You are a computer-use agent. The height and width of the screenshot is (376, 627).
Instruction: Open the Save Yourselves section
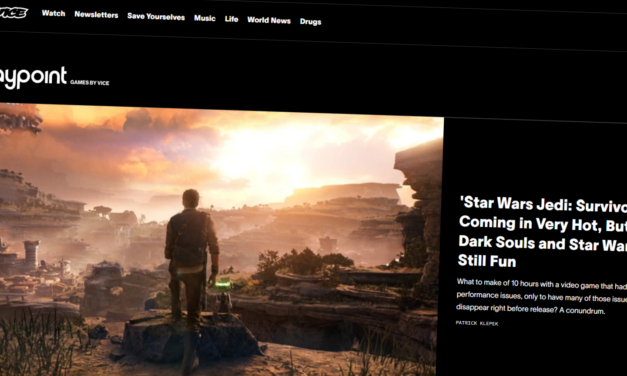tap(156, 17)
